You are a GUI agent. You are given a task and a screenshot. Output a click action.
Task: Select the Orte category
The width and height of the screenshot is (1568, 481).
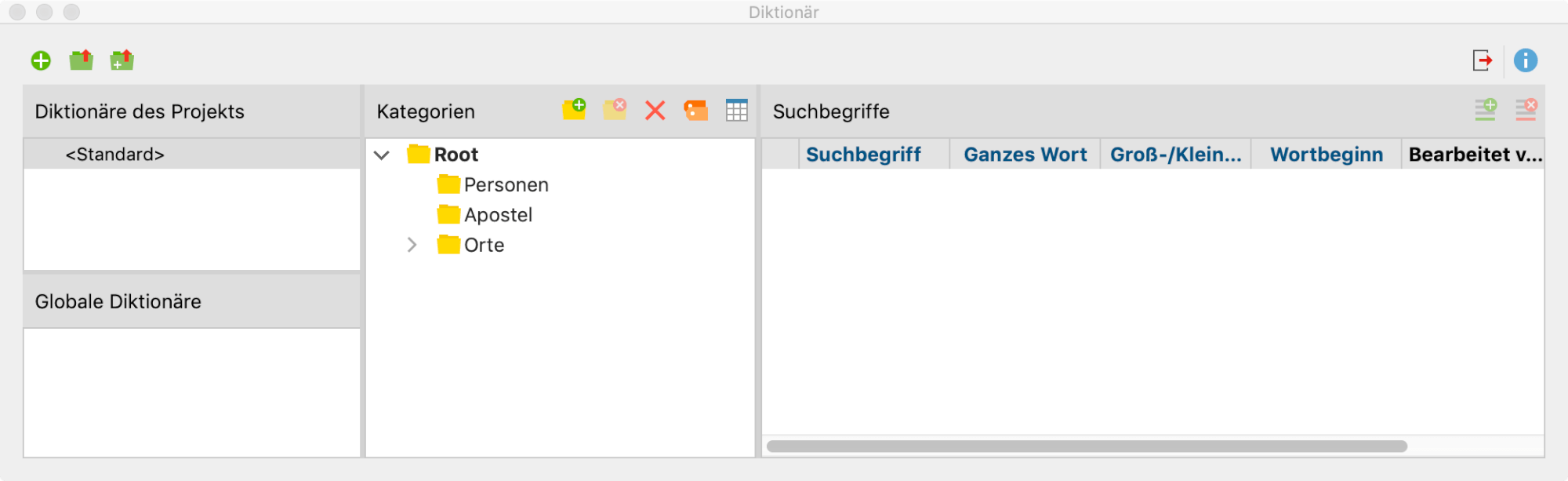tap(471, 245)
